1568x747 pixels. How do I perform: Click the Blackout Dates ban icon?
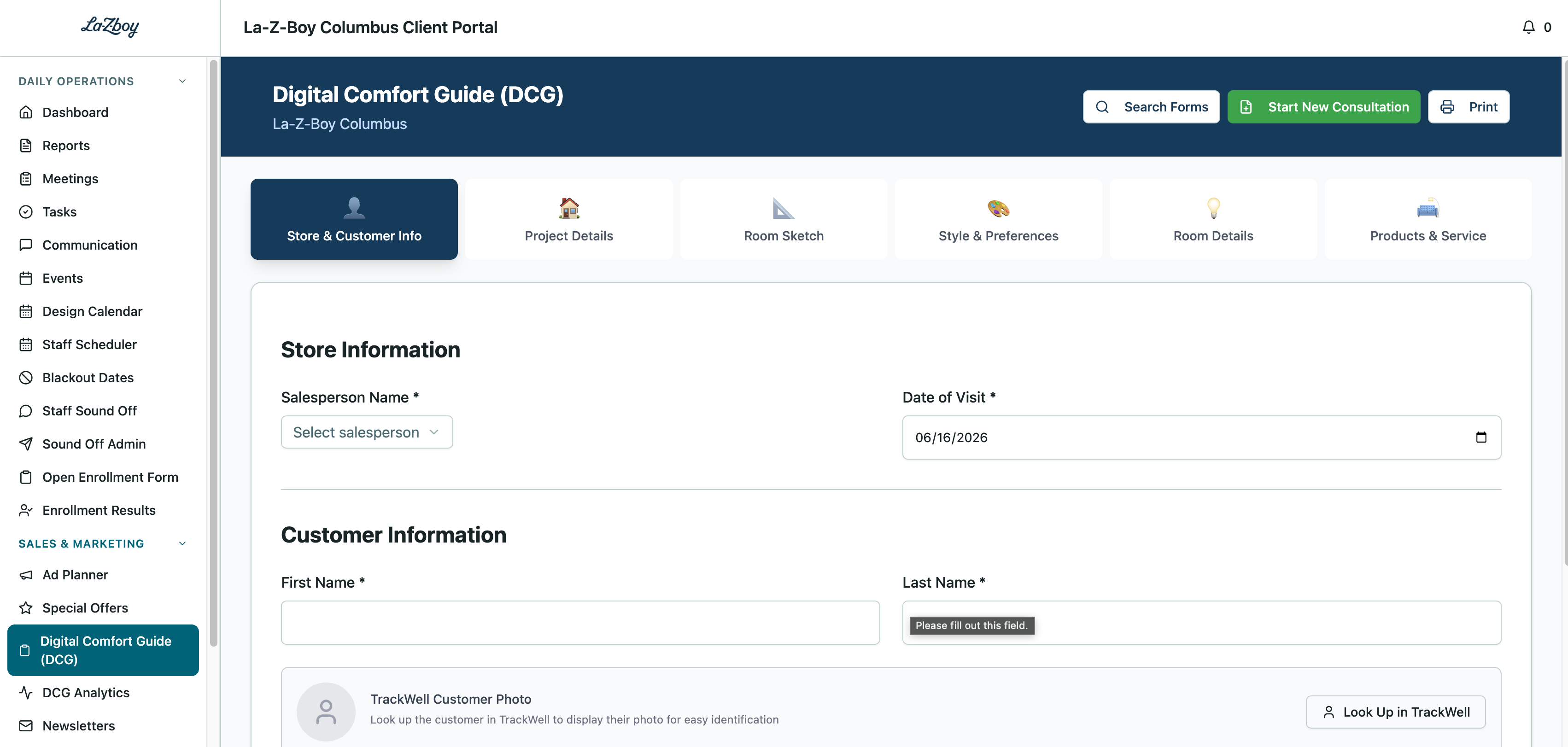point(26,378)
